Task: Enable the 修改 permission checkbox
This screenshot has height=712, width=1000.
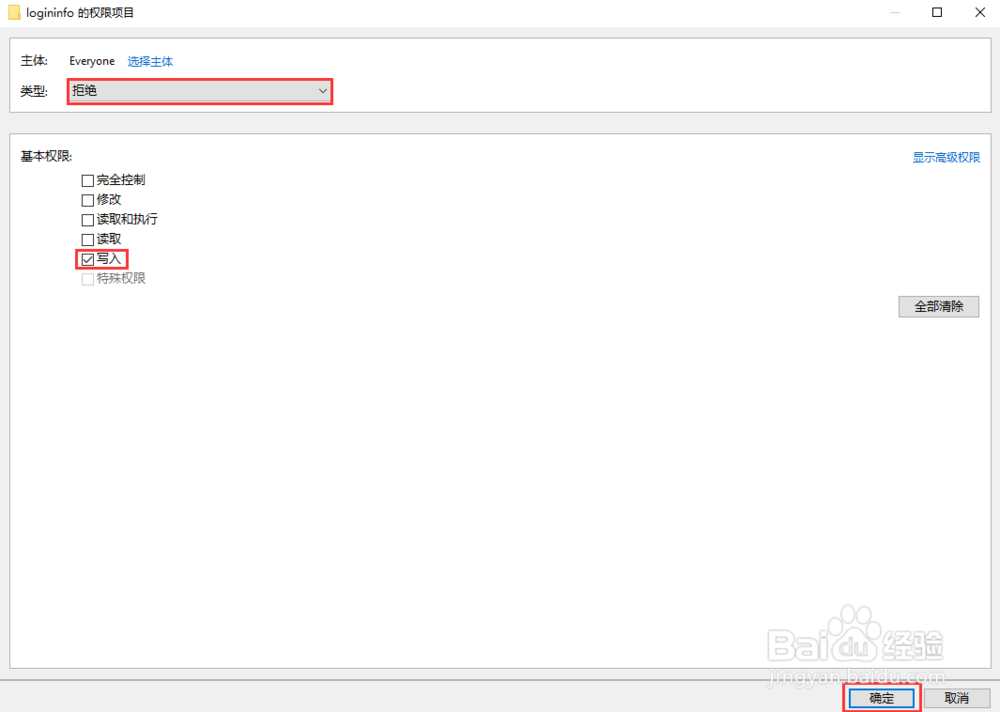Action: tap(88, 200)
